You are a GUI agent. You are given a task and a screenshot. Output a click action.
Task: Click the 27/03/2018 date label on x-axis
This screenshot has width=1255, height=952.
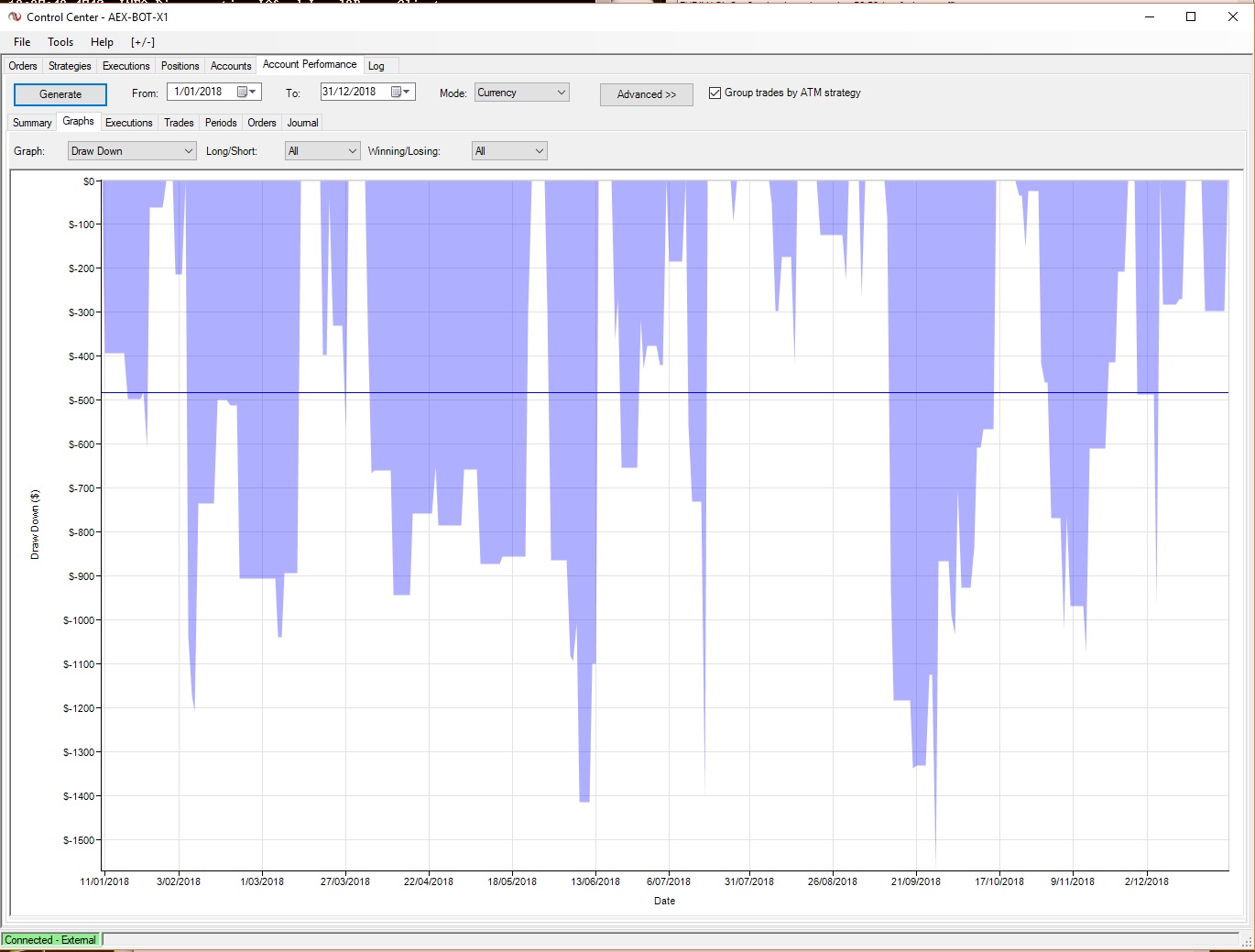(345, 881)
